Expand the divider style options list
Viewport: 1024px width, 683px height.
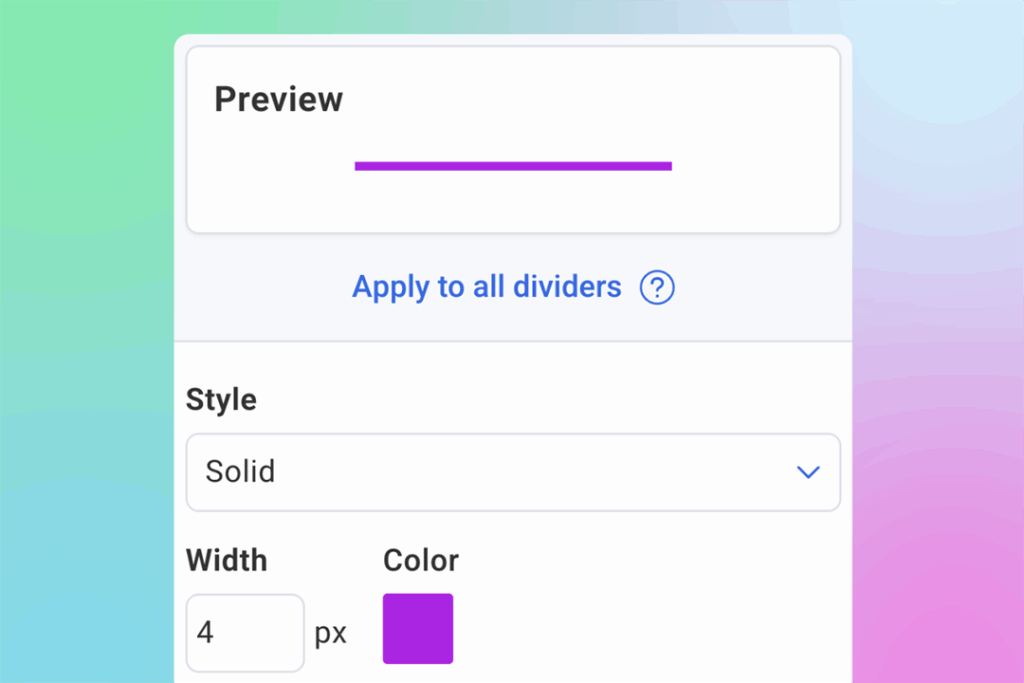pos(513,472)
